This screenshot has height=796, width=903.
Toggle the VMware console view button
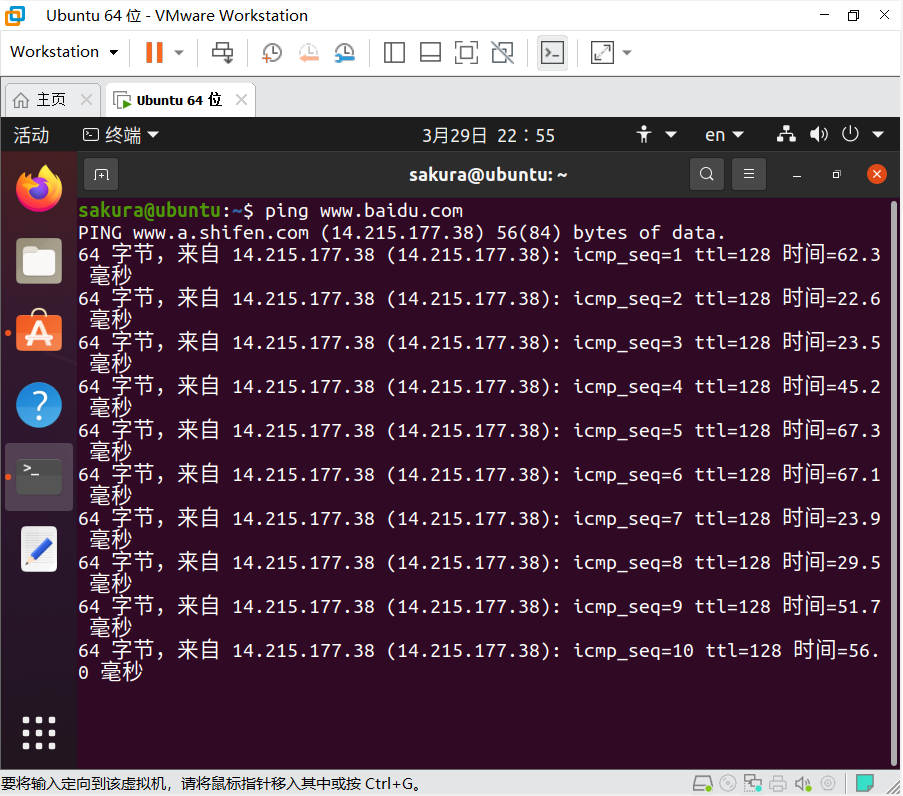click(552, 52)
